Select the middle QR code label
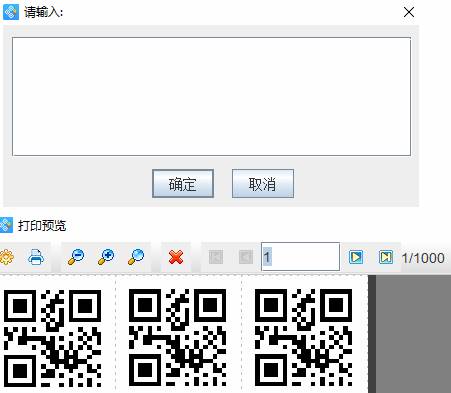 (178, 337)
